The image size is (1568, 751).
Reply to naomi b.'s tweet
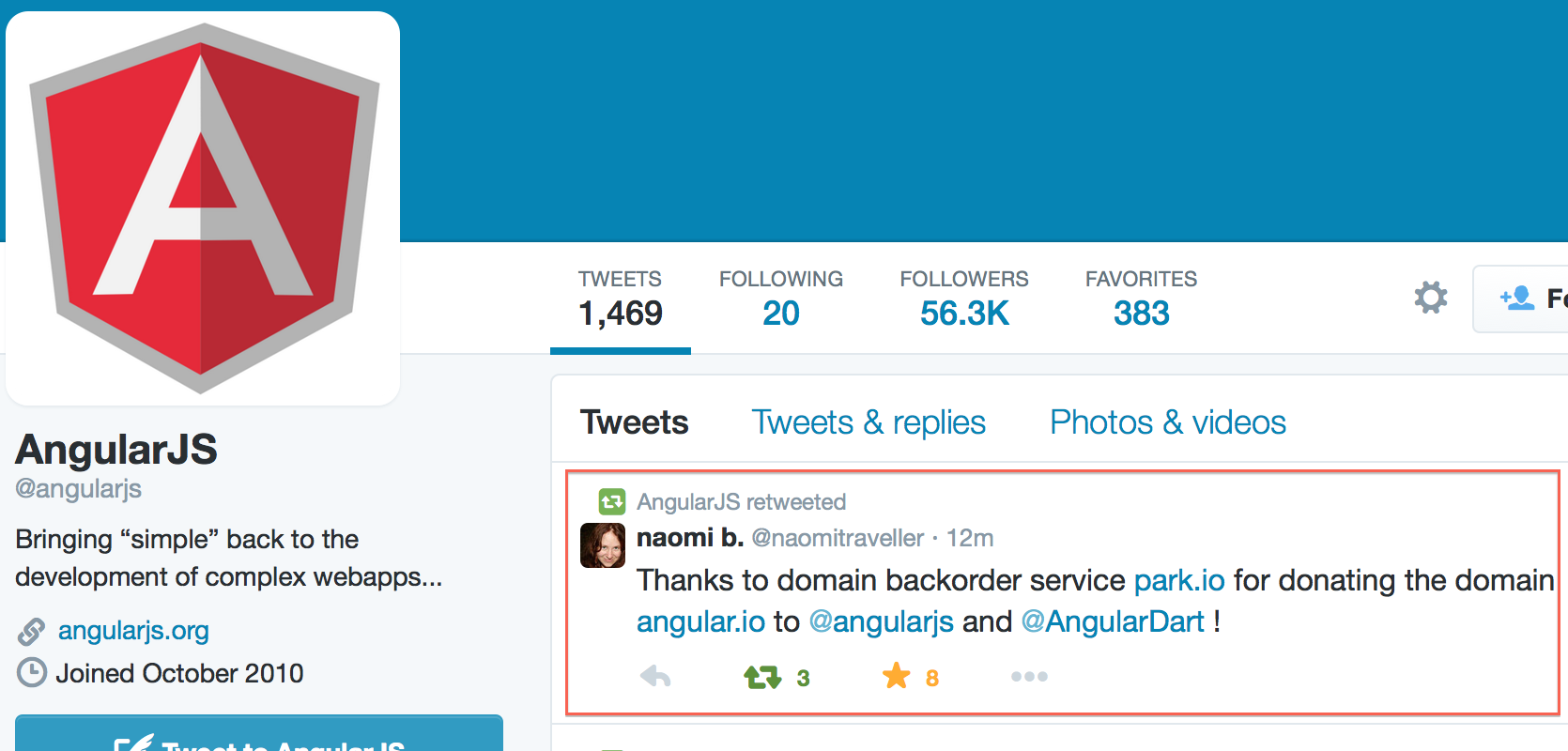coord(655,676)
